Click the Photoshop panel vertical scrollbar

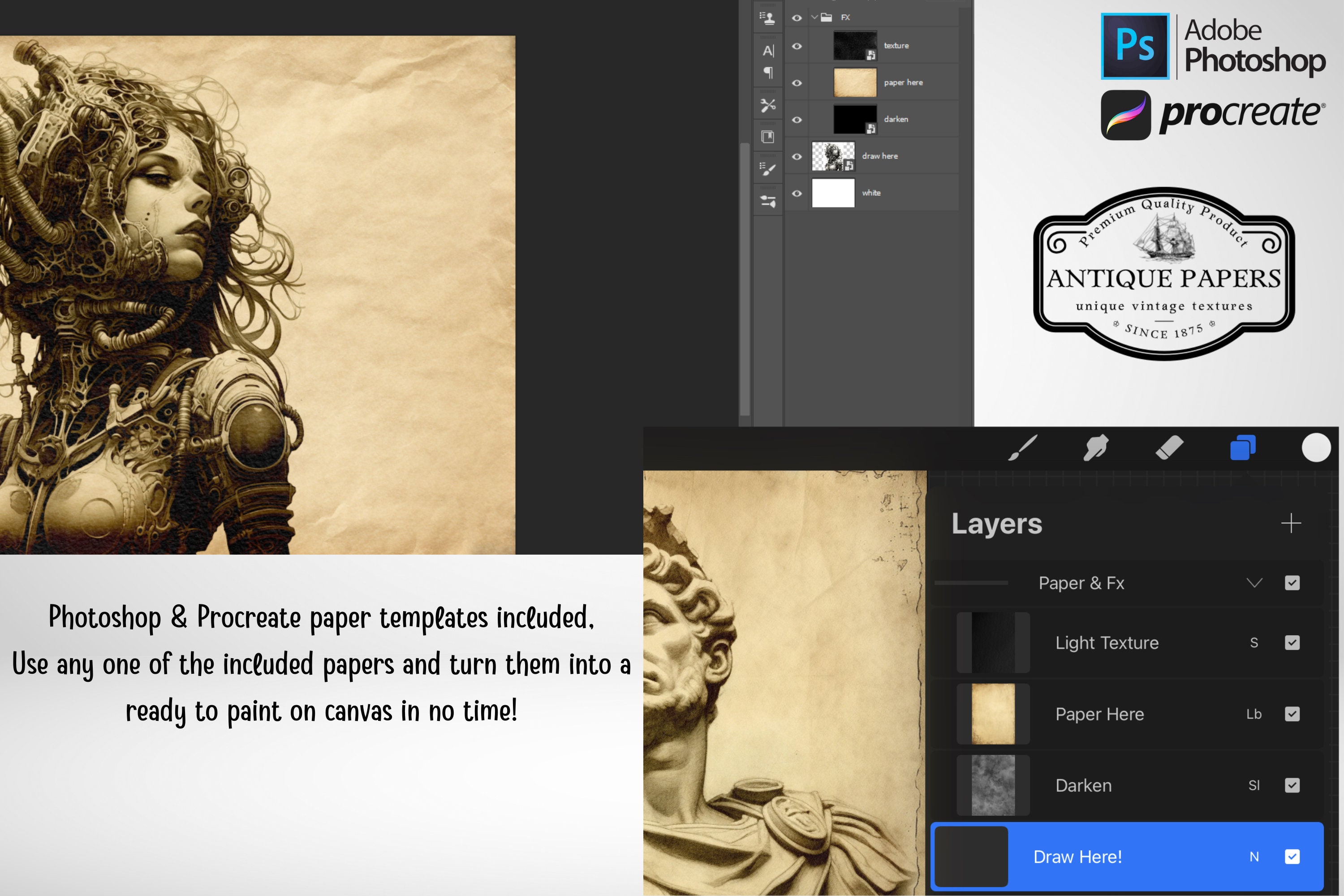(745, 280)
